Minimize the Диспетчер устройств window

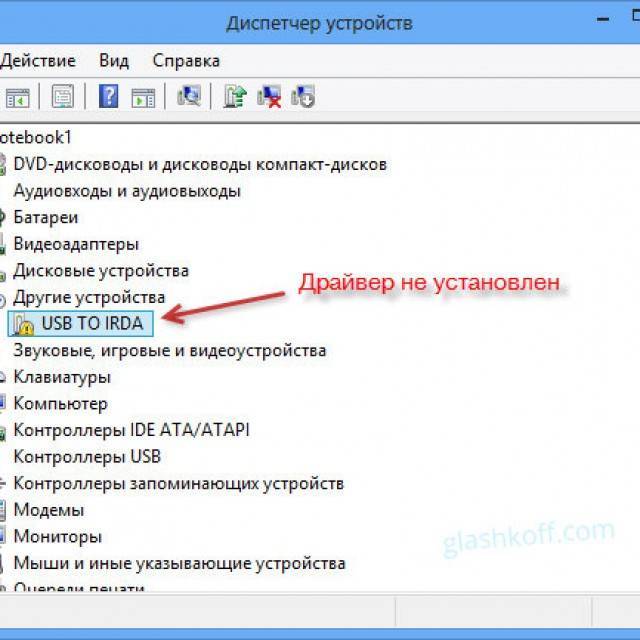click(603, 20)
